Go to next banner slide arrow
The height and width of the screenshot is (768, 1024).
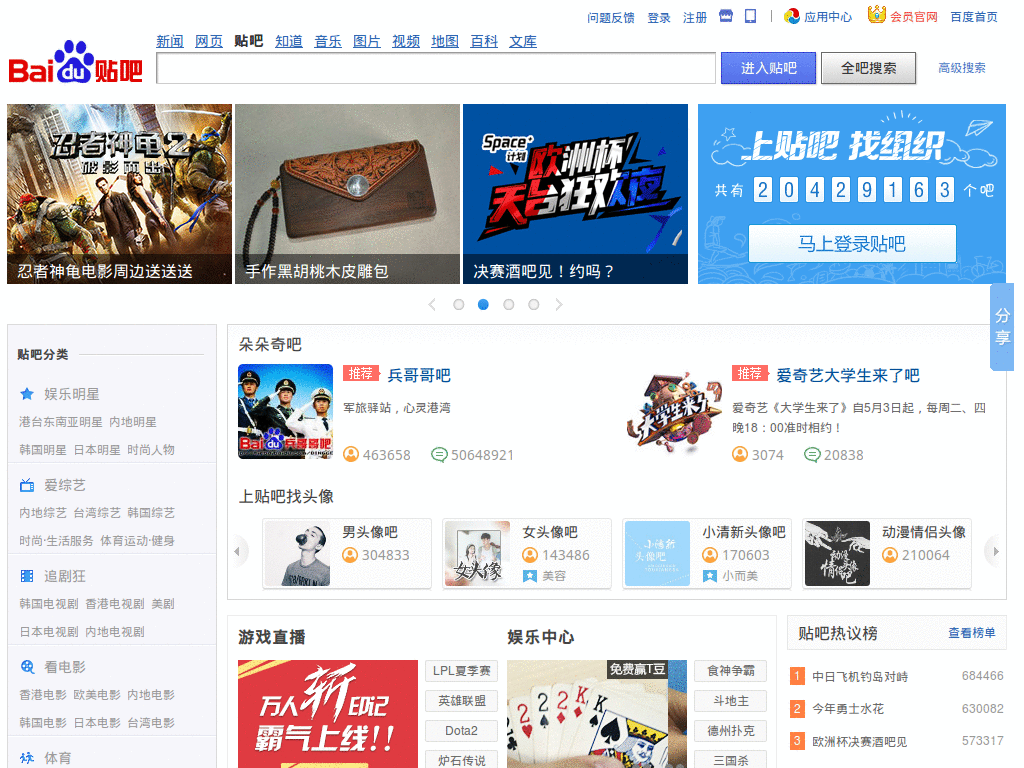[x=558, y=304]
